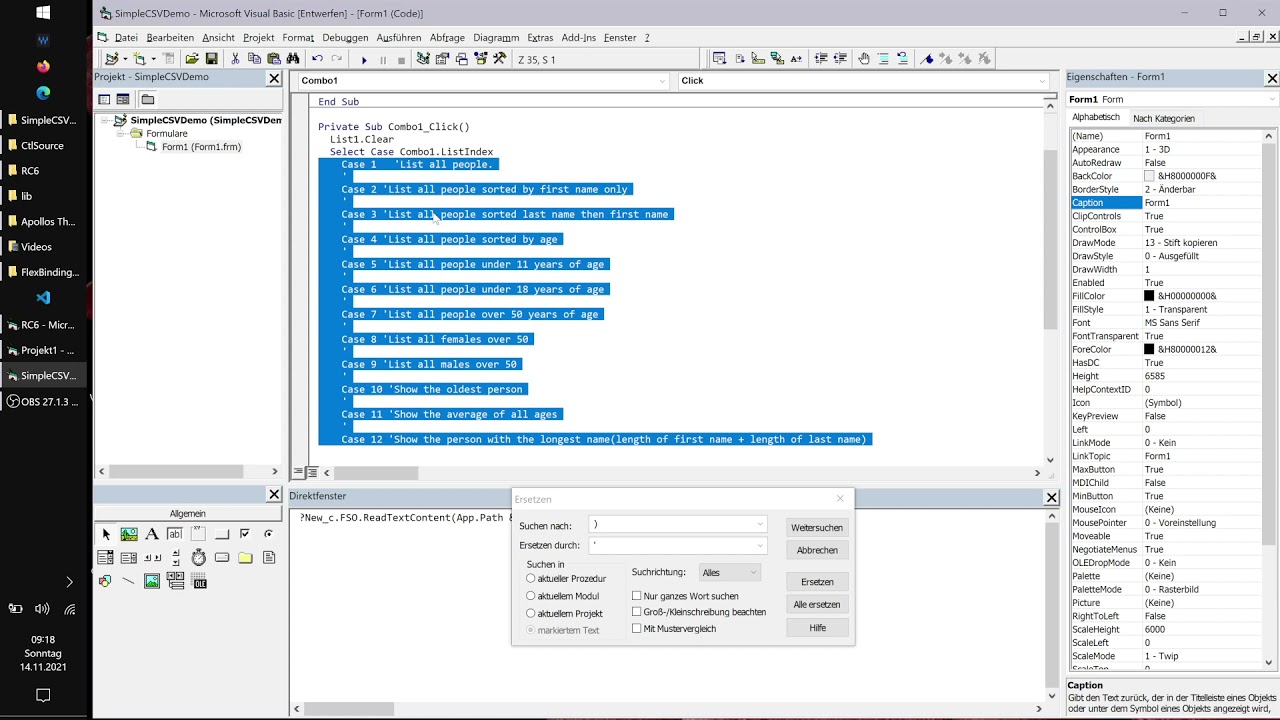Select the Label control in toolbox
The width and height of the screenshot is (1280, 720).
(152, 534)
